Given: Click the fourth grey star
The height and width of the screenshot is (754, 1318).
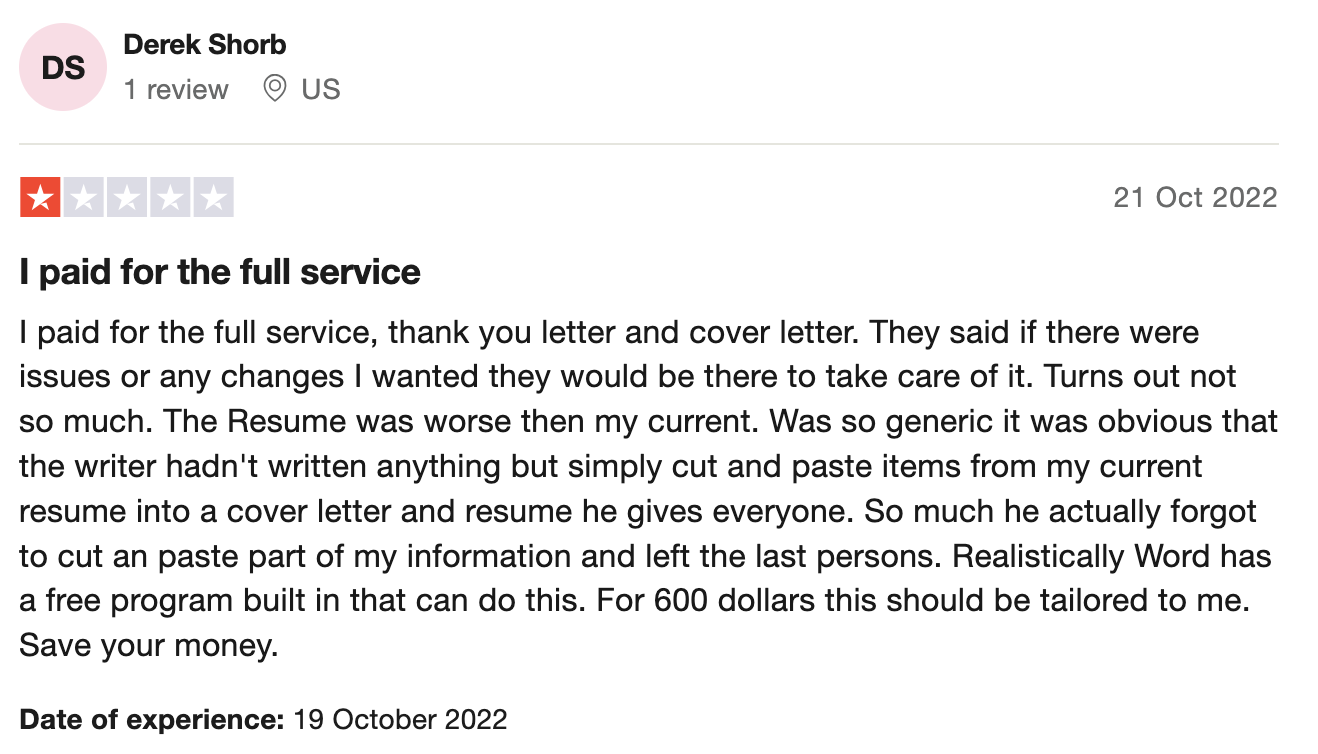Looking at the screenshot, I should (170, 197).
